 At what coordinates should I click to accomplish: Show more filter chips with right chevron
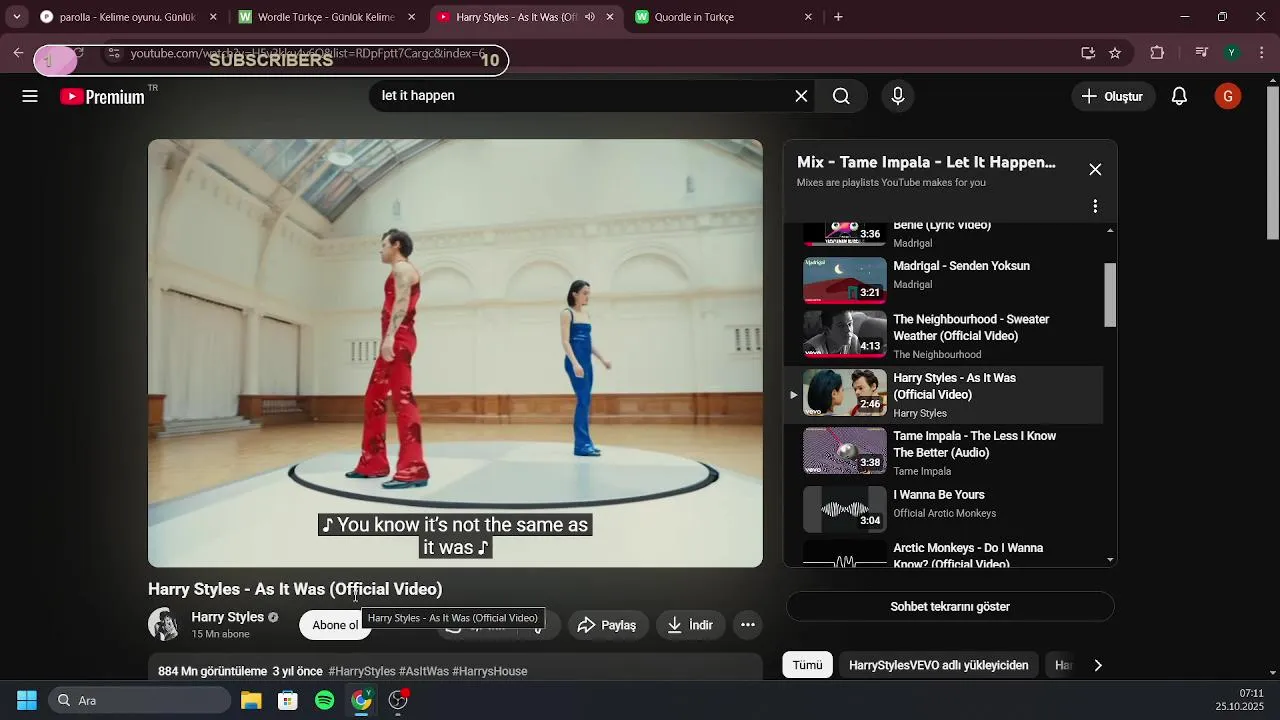[x=1098, y=665]
